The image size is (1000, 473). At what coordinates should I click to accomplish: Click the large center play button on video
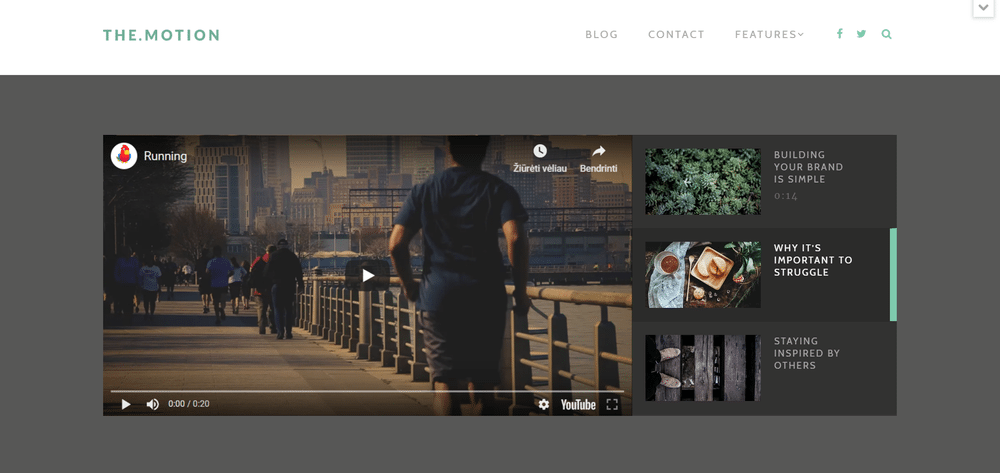tap(367, 275)
